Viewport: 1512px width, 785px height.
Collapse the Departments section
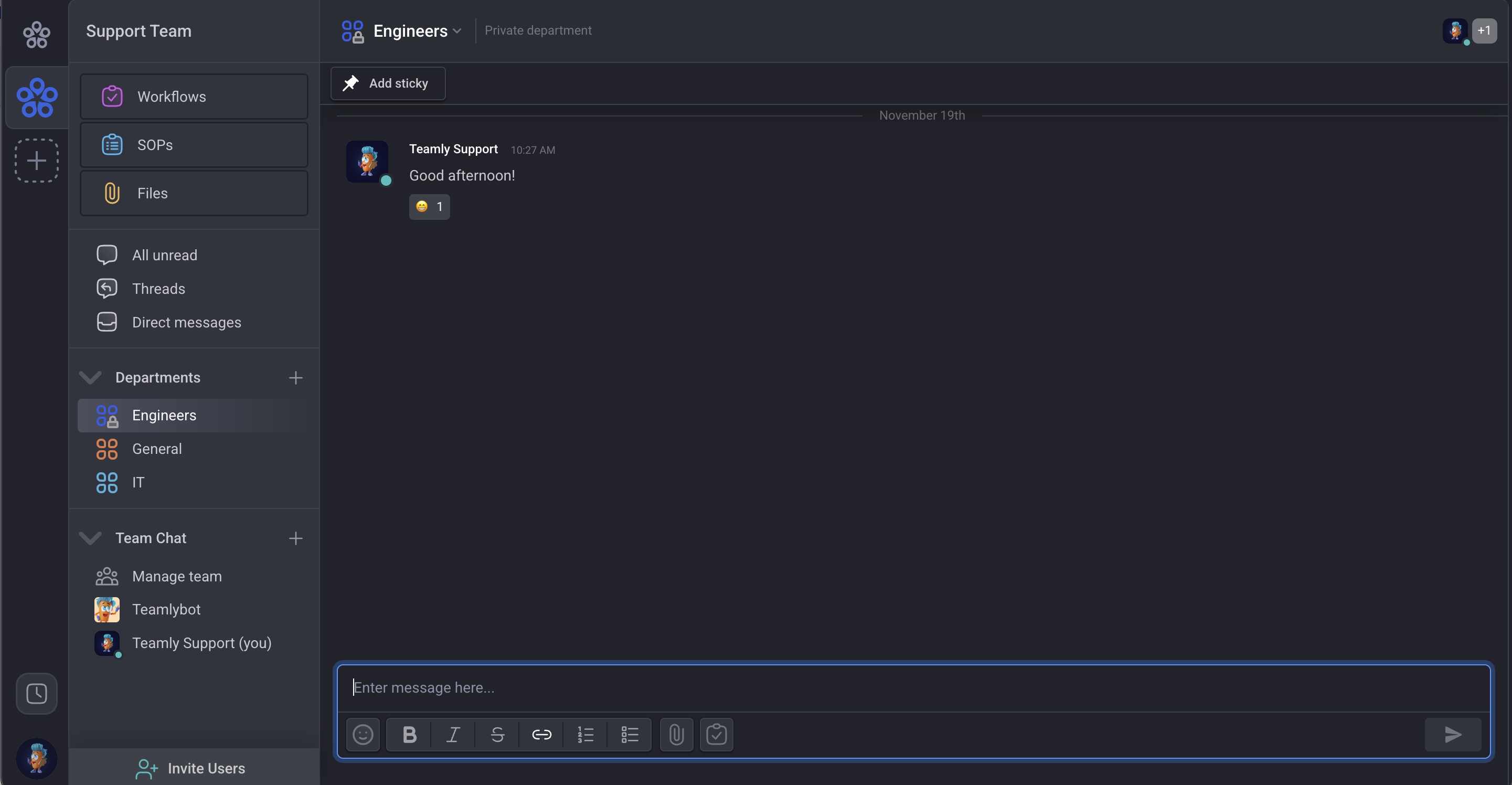point(90,377)
